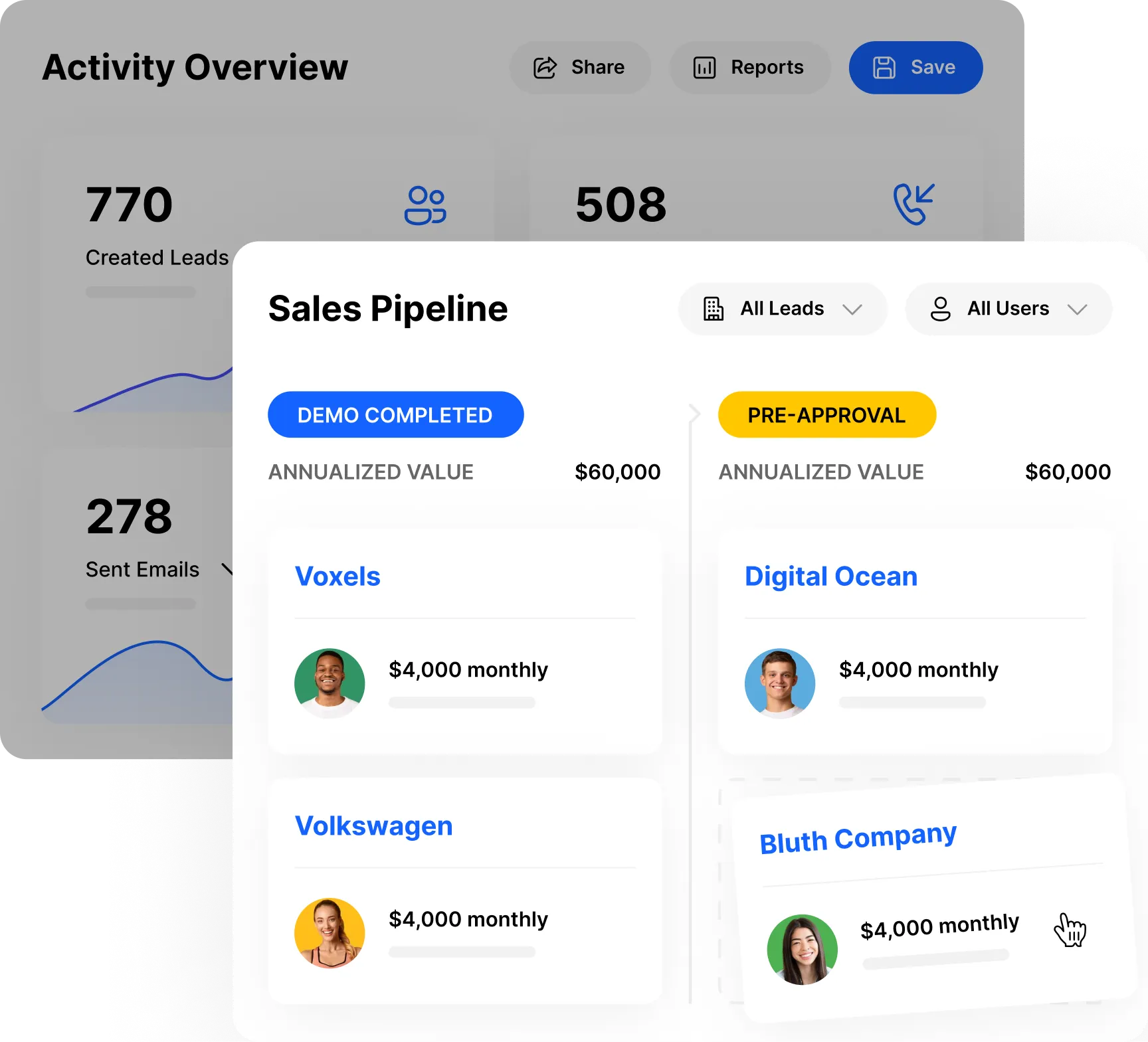1148x1042 pixels.
Task: Select the DEMO COMPLETED stage pill
Action: 396,414
